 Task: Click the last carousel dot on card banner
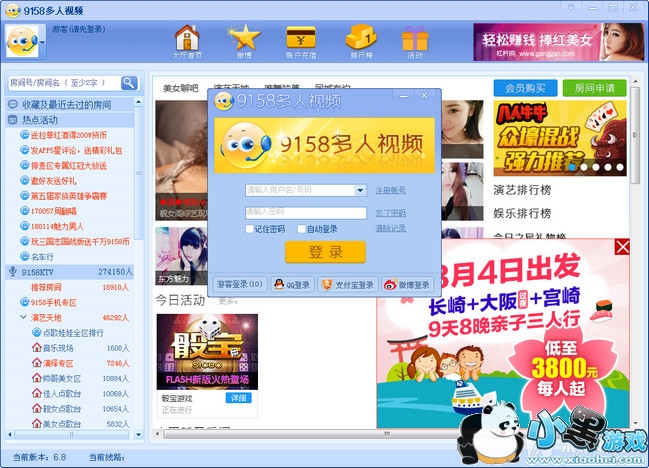coord(620,167)
